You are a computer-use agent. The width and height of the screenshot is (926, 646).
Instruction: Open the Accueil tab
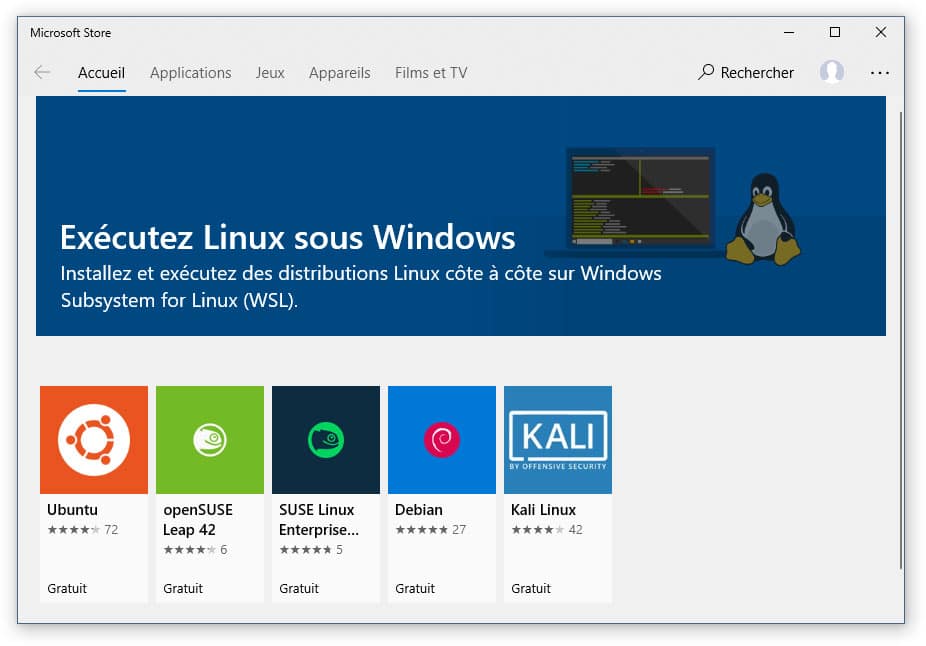click(102, 73)
